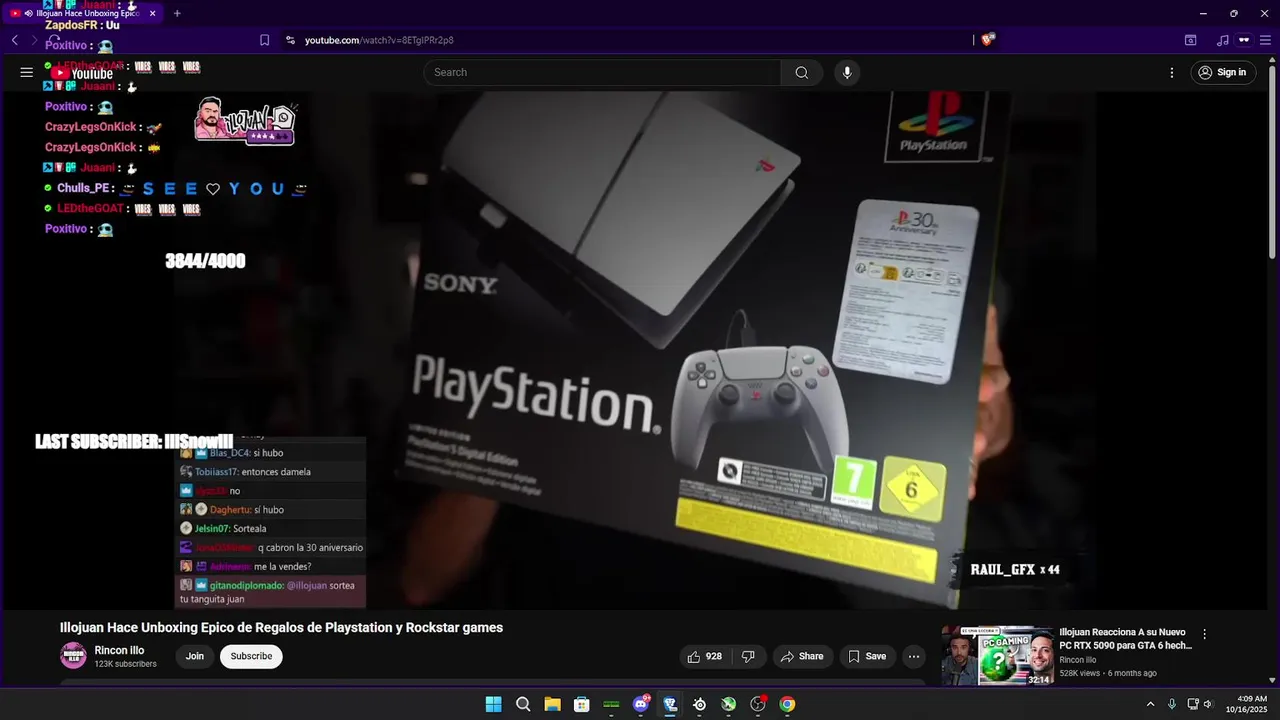Go back in browser history
This screenshot has height=720, width=1280.
tap(15, 40)
